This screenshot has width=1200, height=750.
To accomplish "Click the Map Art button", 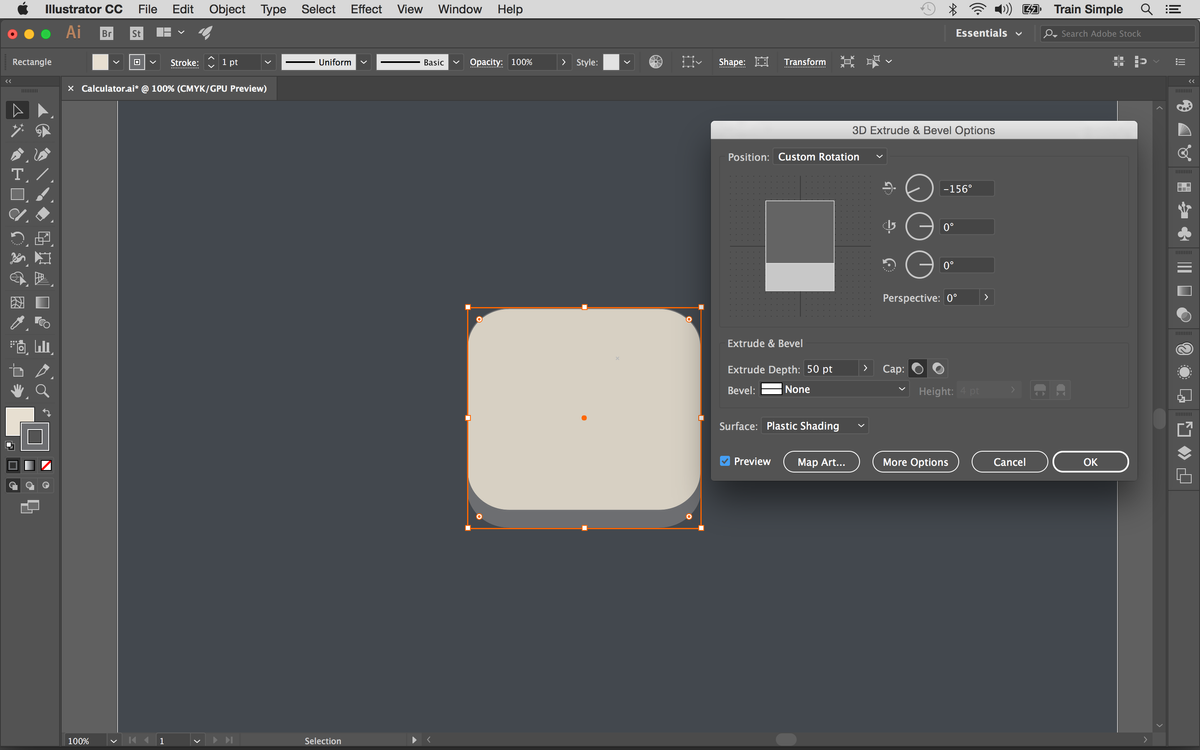I will (821, 461).
